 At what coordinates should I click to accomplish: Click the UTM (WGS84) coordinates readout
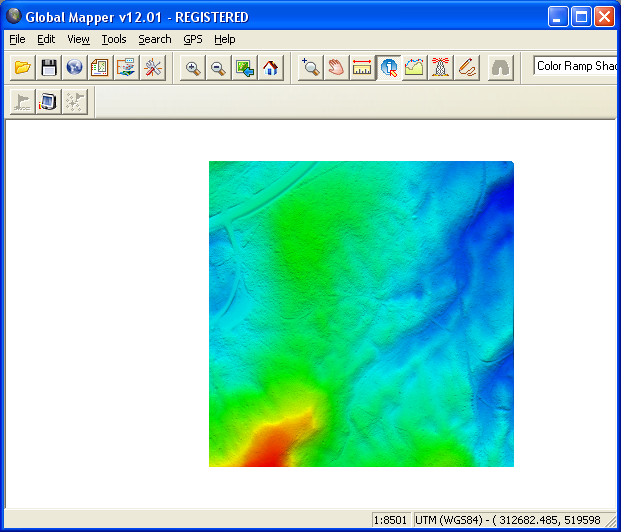(507, 520)
